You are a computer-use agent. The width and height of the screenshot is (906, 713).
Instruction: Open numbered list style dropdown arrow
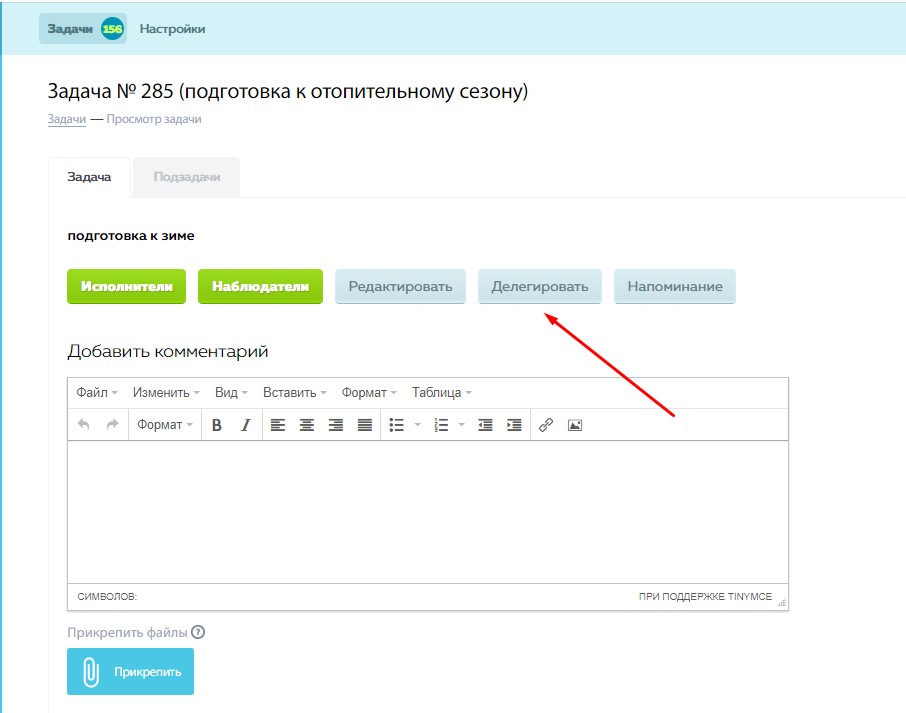tap(462, 425)
